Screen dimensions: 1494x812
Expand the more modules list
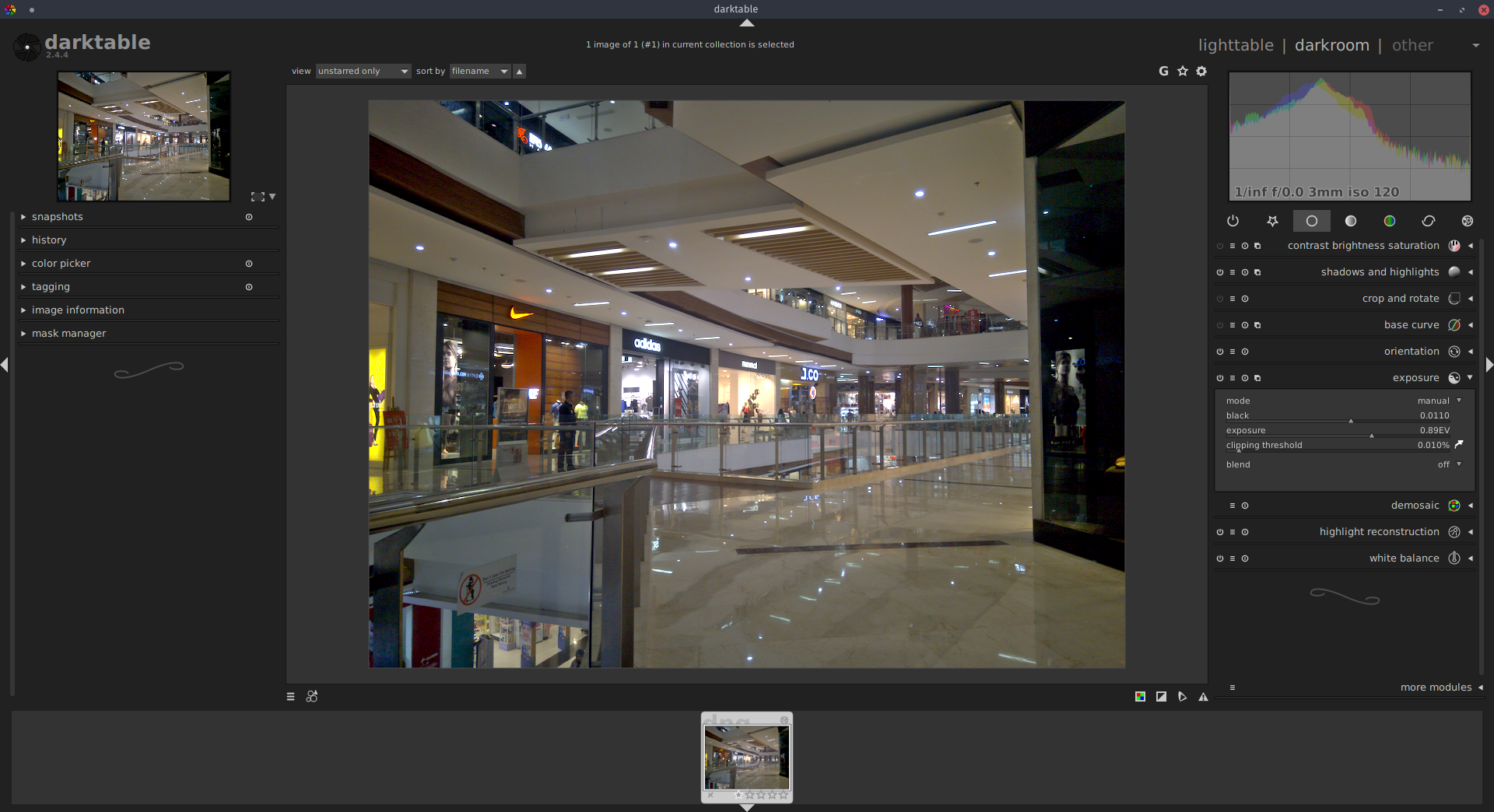(x=1436, y=688)
